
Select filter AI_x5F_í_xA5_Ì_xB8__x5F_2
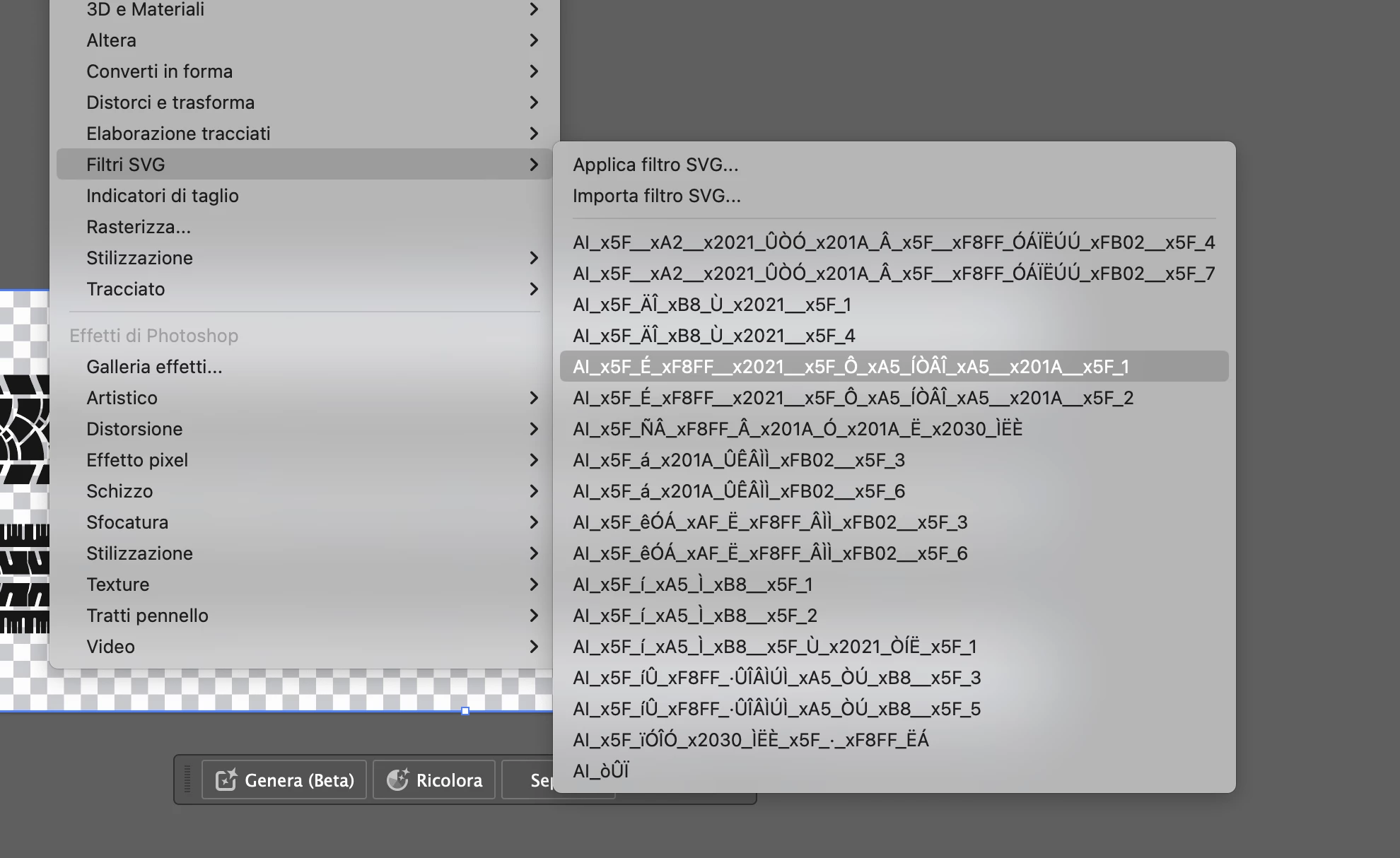point(694,616)
